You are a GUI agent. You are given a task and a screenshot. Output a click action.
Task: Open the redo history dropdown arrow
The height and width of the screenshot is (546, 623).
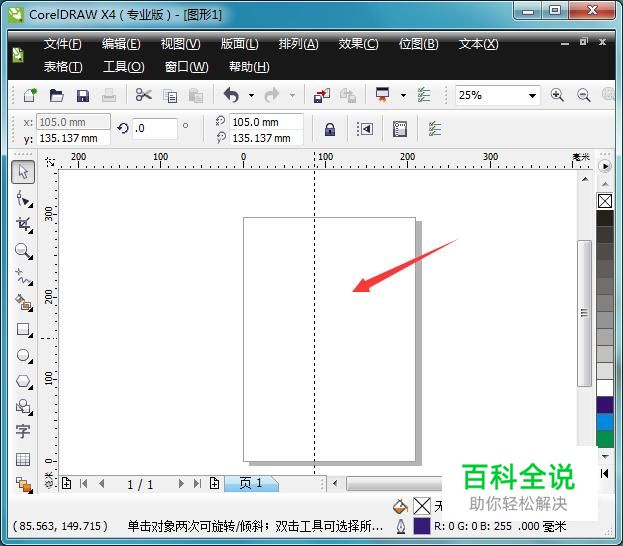pyautogui.click(x=292, y=95)
